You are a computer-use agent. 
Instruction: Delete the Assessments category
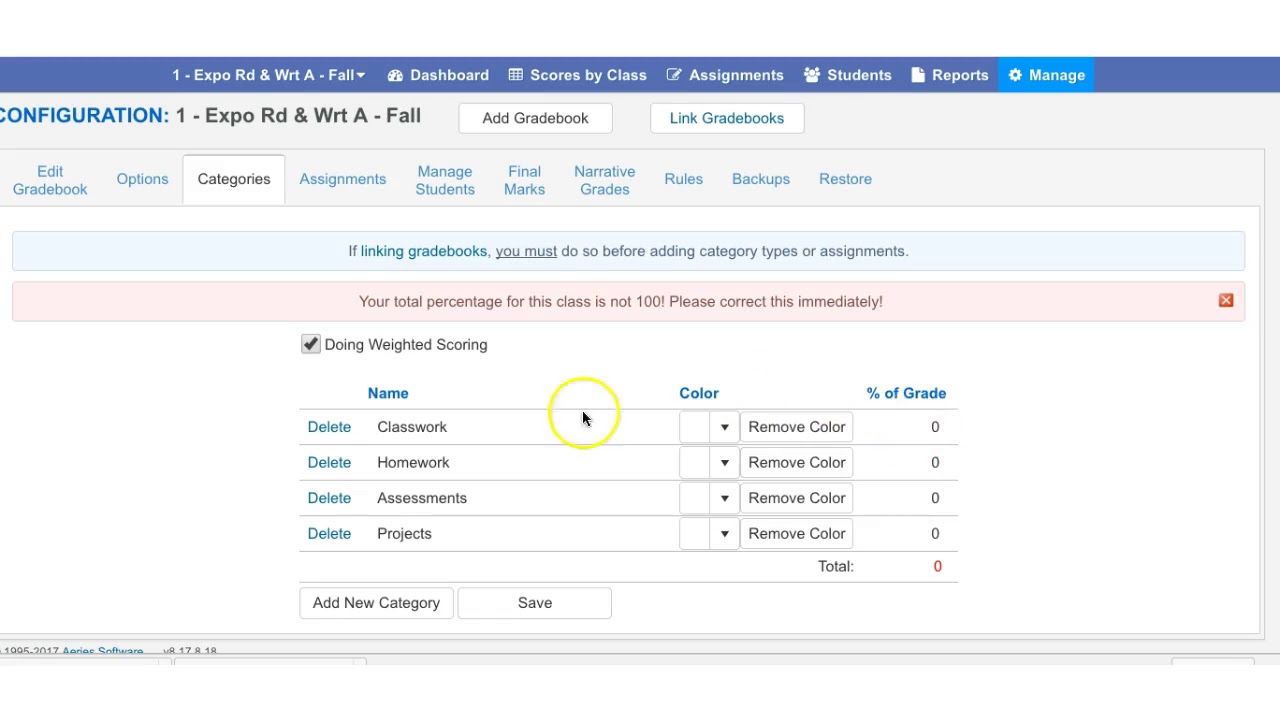[329, 498]
